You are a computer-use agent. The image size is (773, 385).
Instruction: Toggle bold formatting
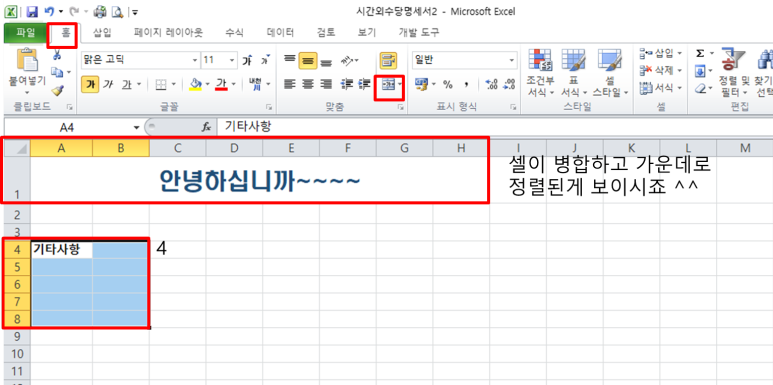[x=89, y=84]
